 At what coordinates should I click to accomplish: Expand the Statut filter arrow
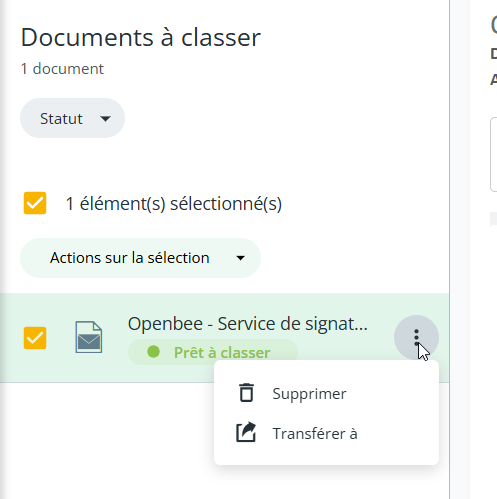click(105, 119)
